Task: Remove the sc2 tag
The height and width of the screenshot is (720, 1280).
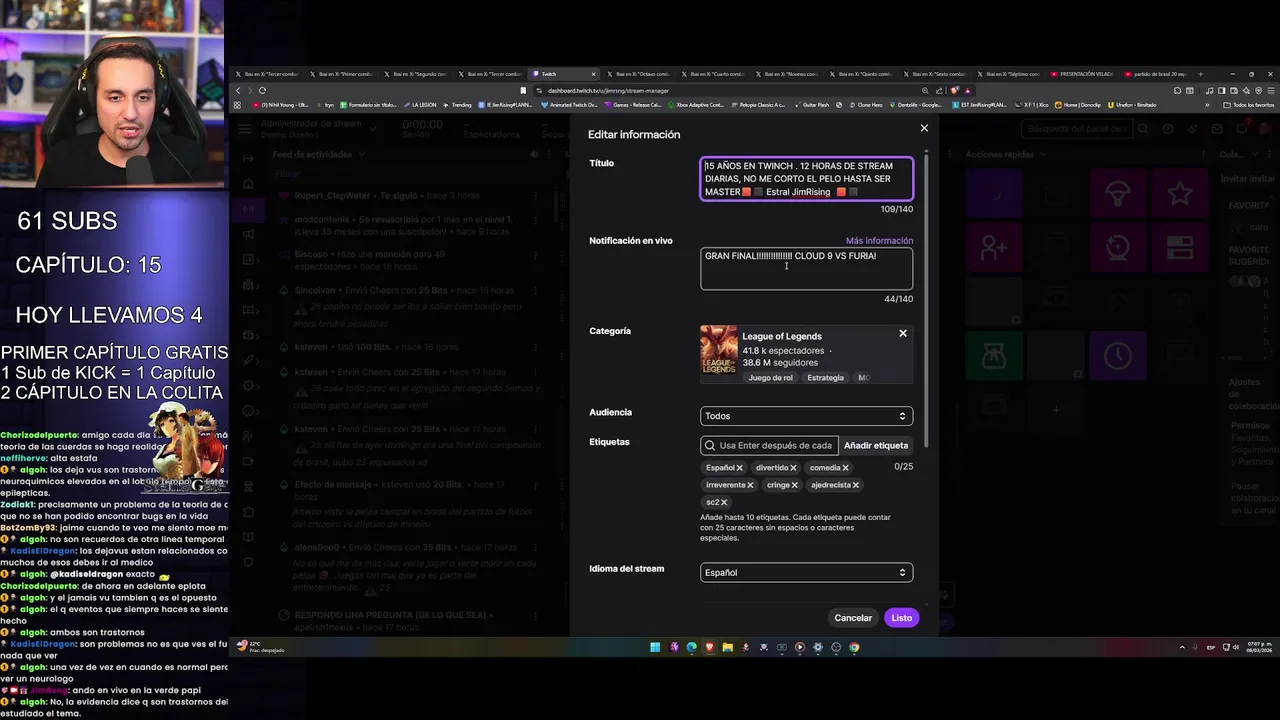Action: click(x=724, y=502)
